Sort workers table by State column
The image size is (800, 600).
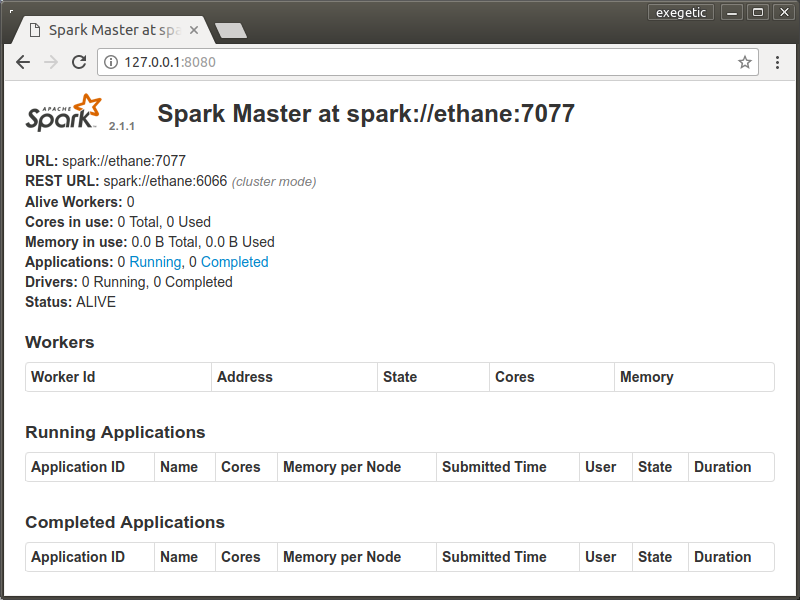[400, 377]
